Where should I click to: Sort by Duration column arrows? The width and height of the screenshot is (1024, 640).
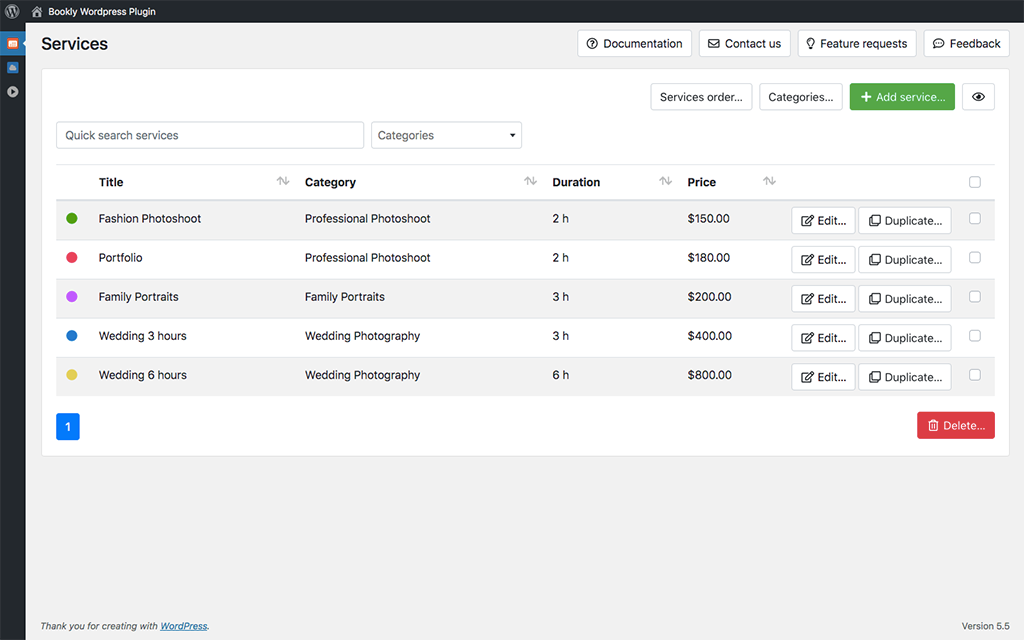tap(665, 181)
